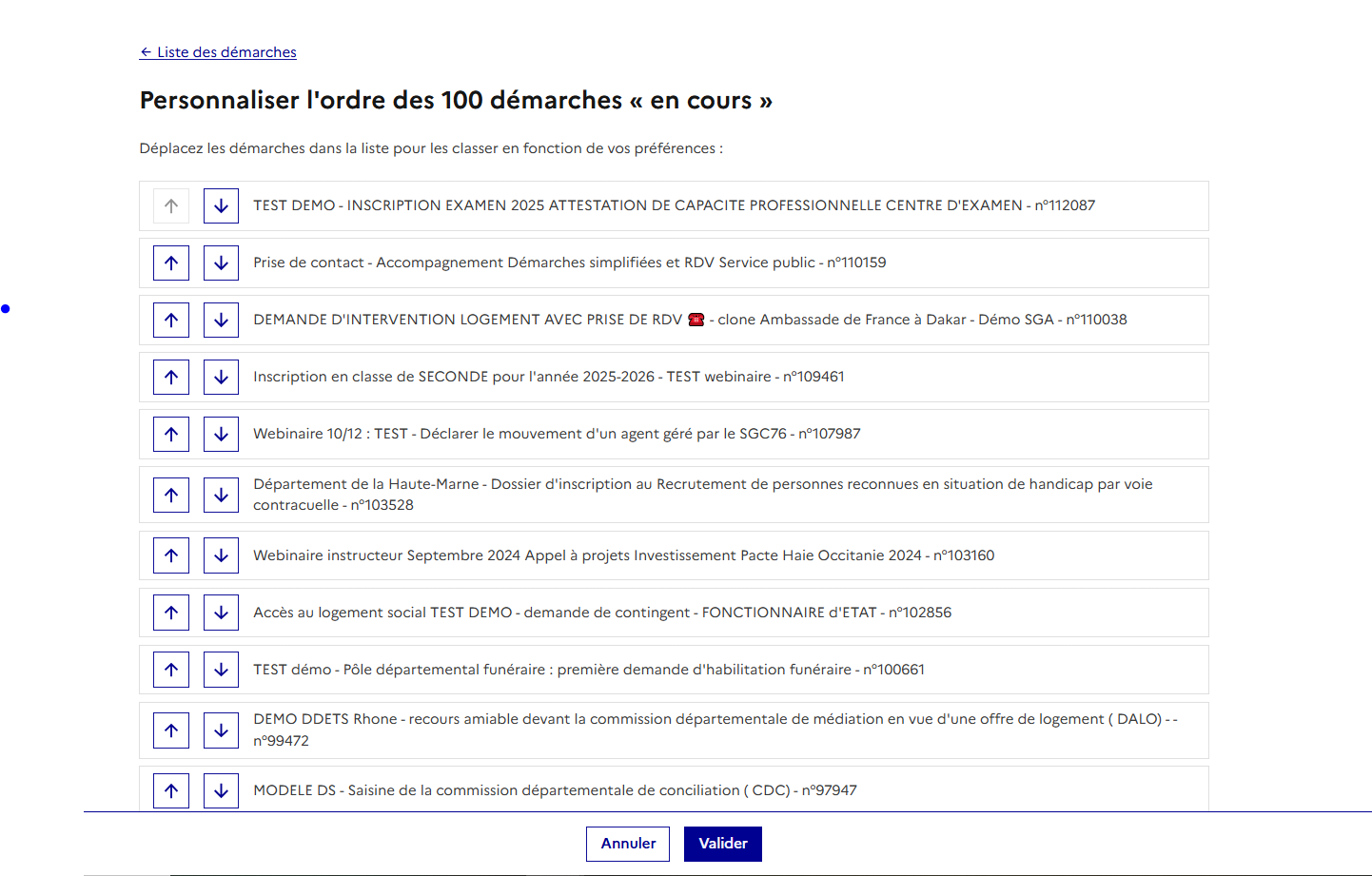Move MODELE DS Saisine n°97947 up
Screen dimensions: 1372x876
[x=171, y=790]
